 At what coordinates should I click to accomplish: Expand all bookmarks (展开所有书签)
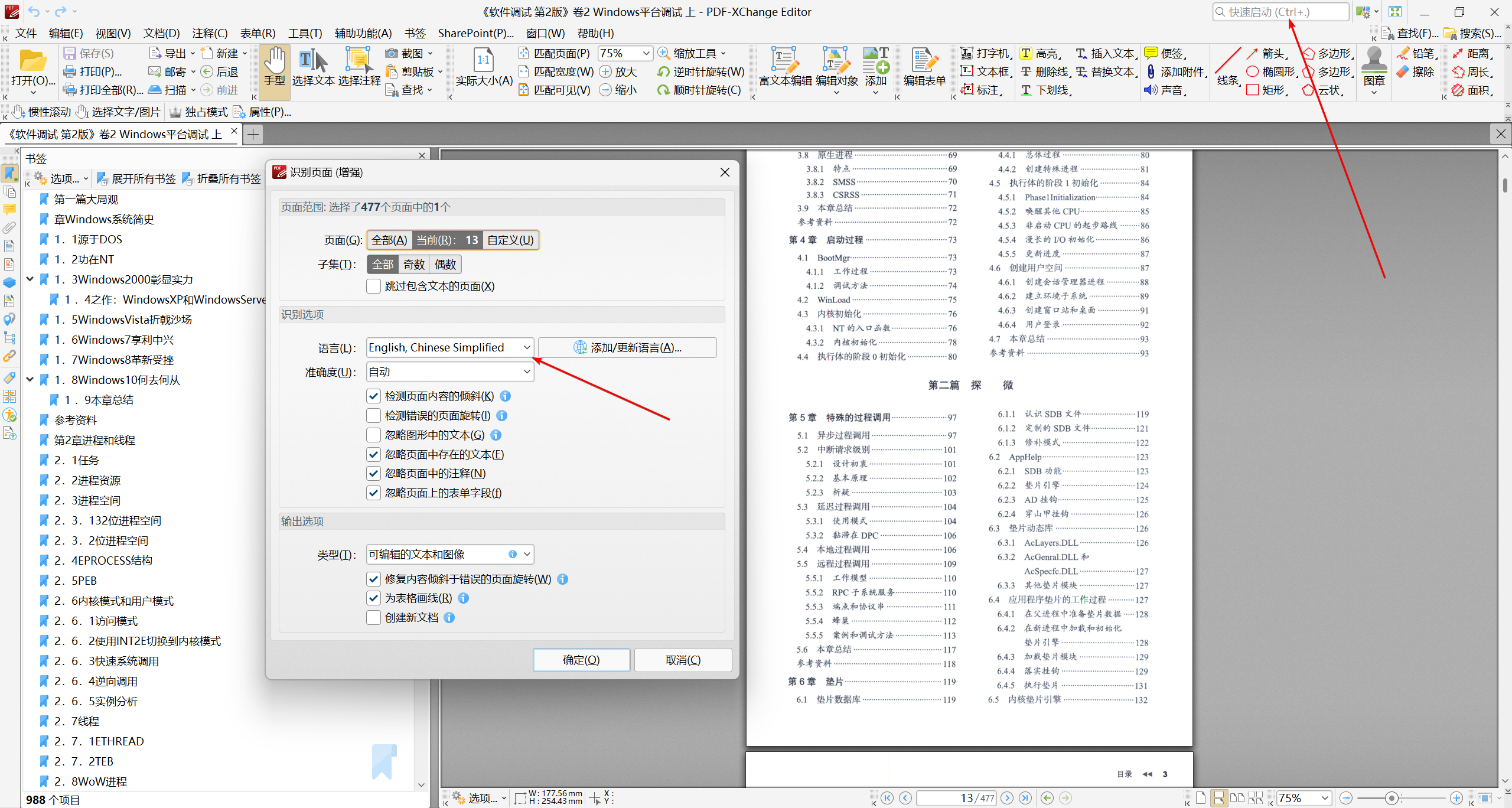136,178
